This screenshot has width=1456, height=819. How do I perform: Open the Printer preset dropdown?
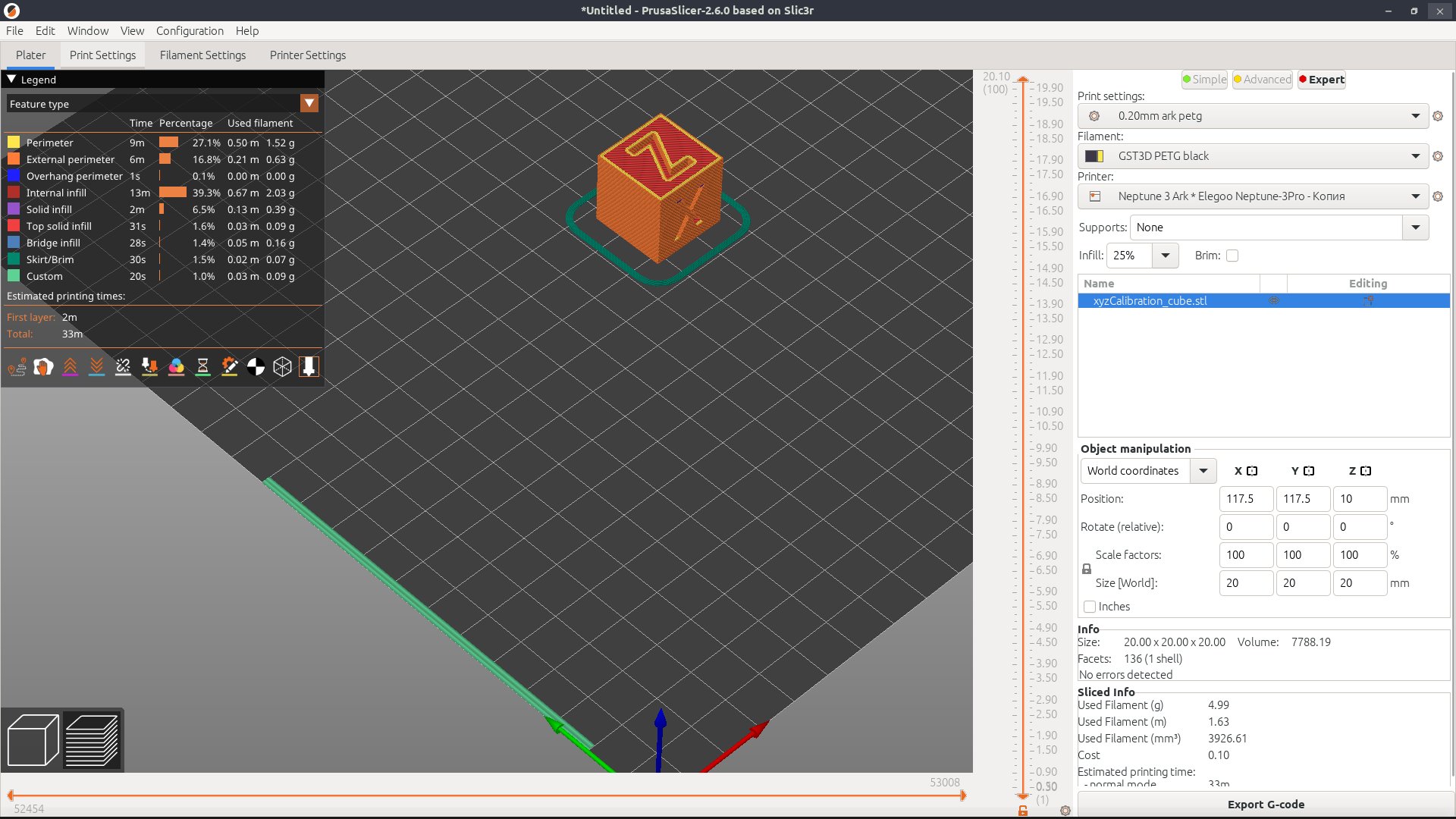1415,196
